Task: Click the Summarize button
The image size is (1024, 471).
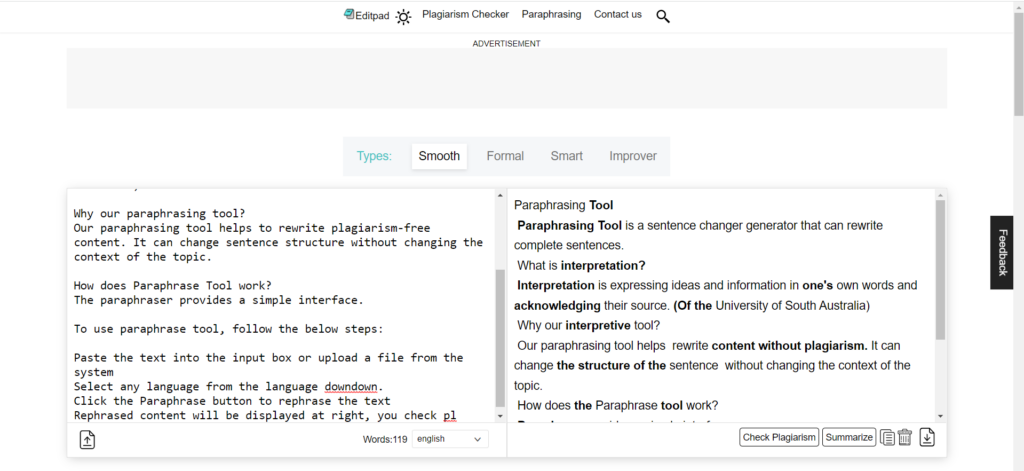Action: point(849,437)
